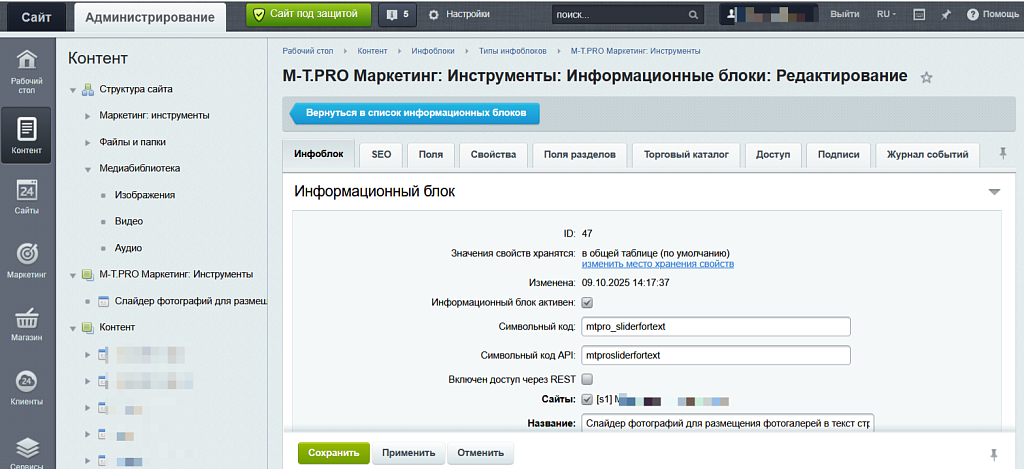Enable Включен доступ через REST checkbox
The height and width of the screenshot is (469, 1024).
tap(587, 379)
